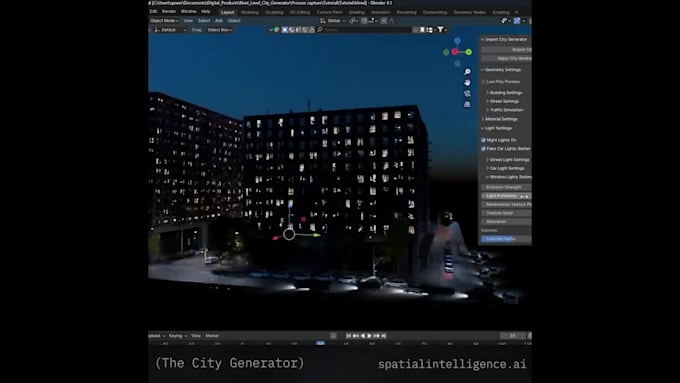Switch to the Shading workspace tab

click(356, 12)
